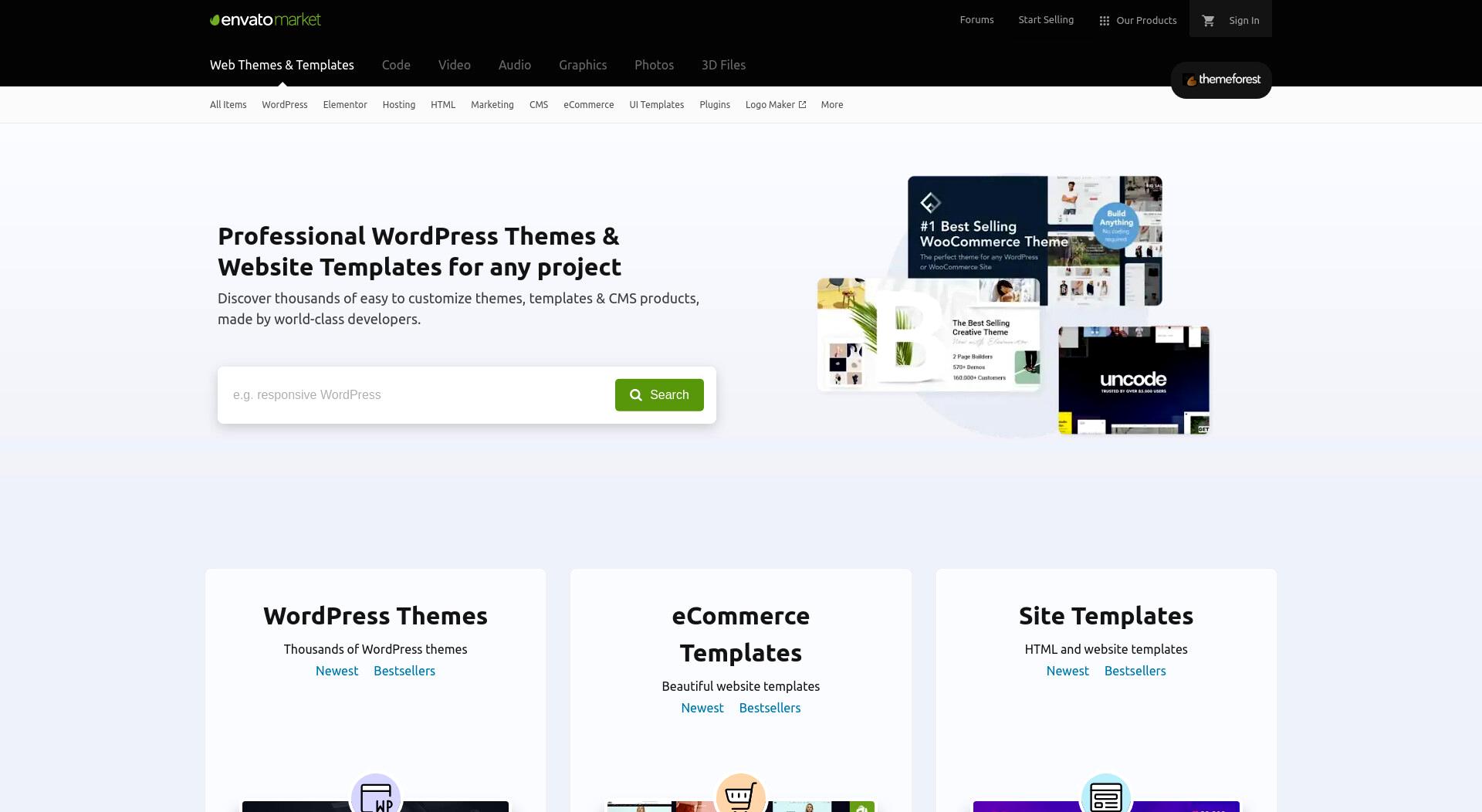Focus the theme search input field

coord(417,395)
